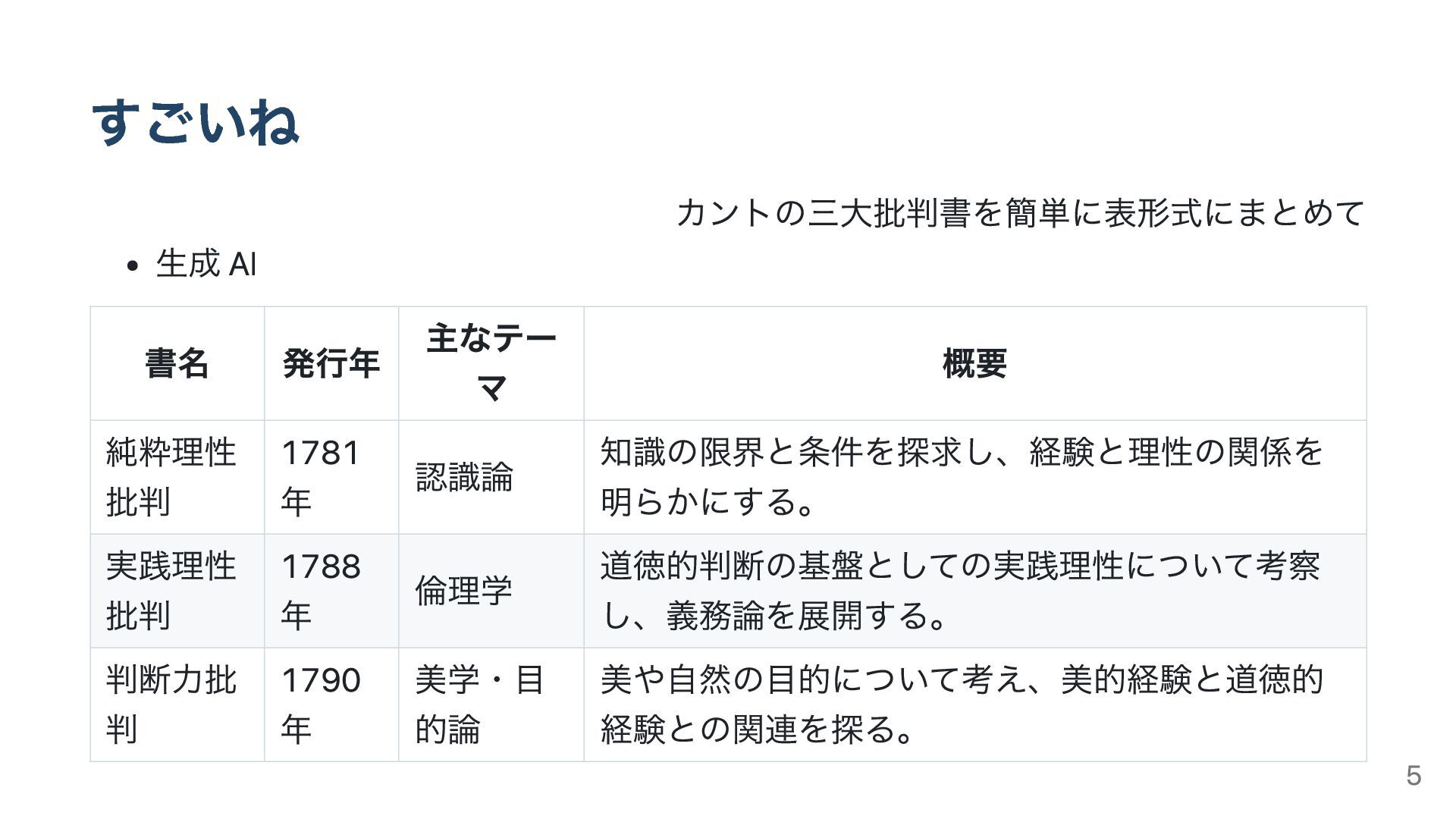Select the 美学・目的論 theme cell
This screenshot has height=819, width=1456.
pyautogui.click(x=491, y=704)
